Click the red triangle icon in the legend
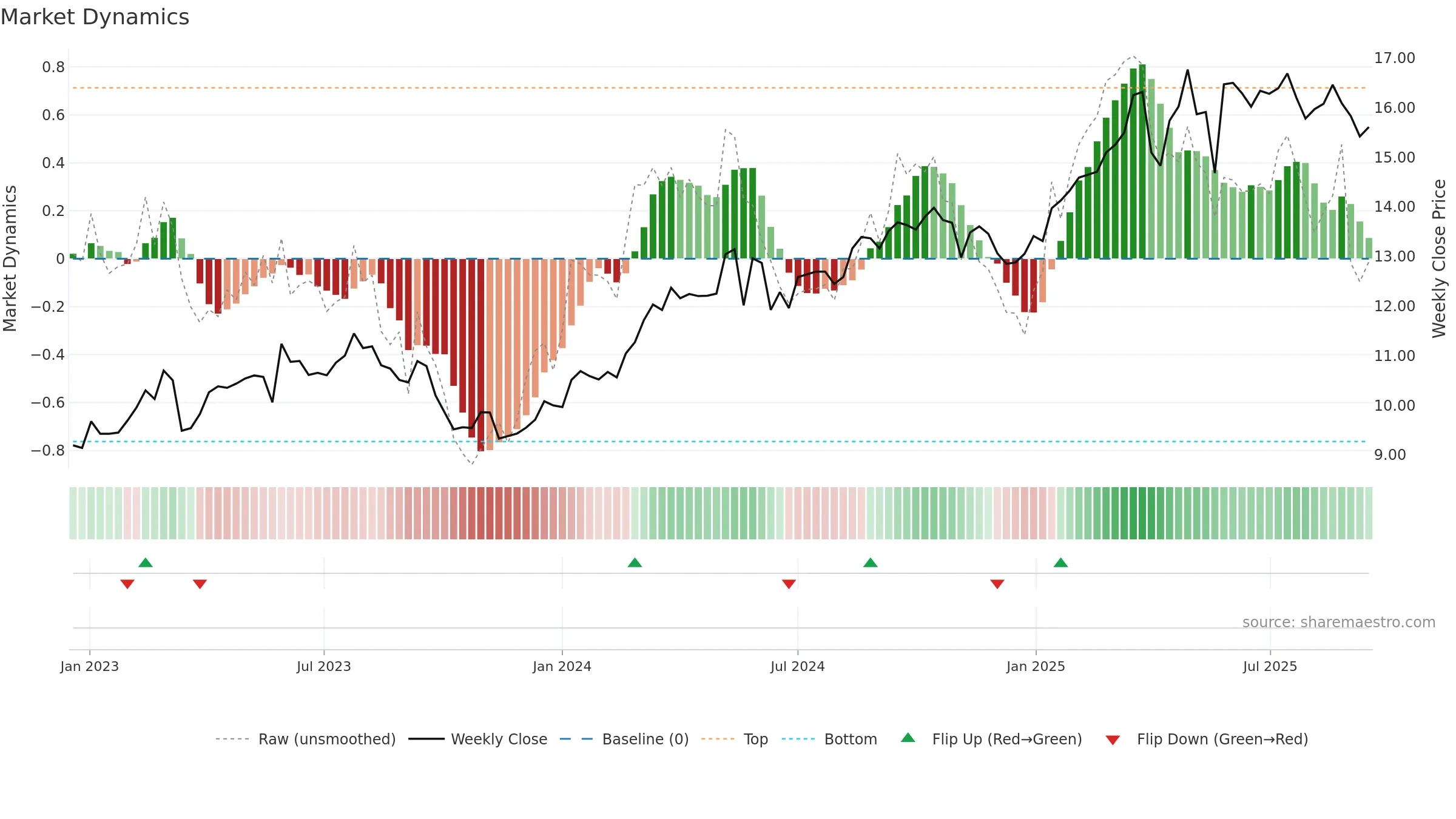The height and width of the screenshot is (819, 1456). (1113, 740)
